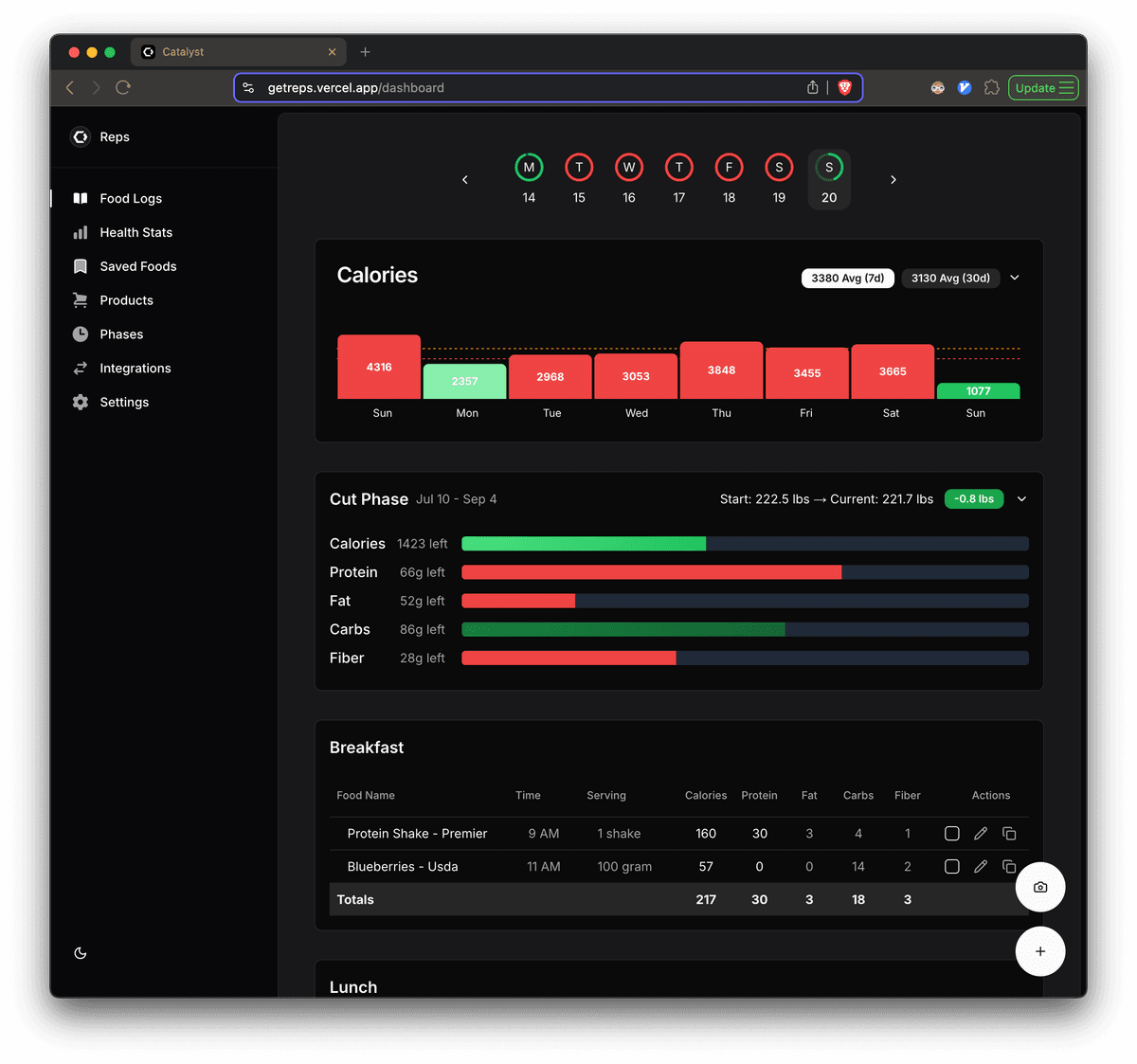Click the Brave shield icon in address bar

(845, 88)
